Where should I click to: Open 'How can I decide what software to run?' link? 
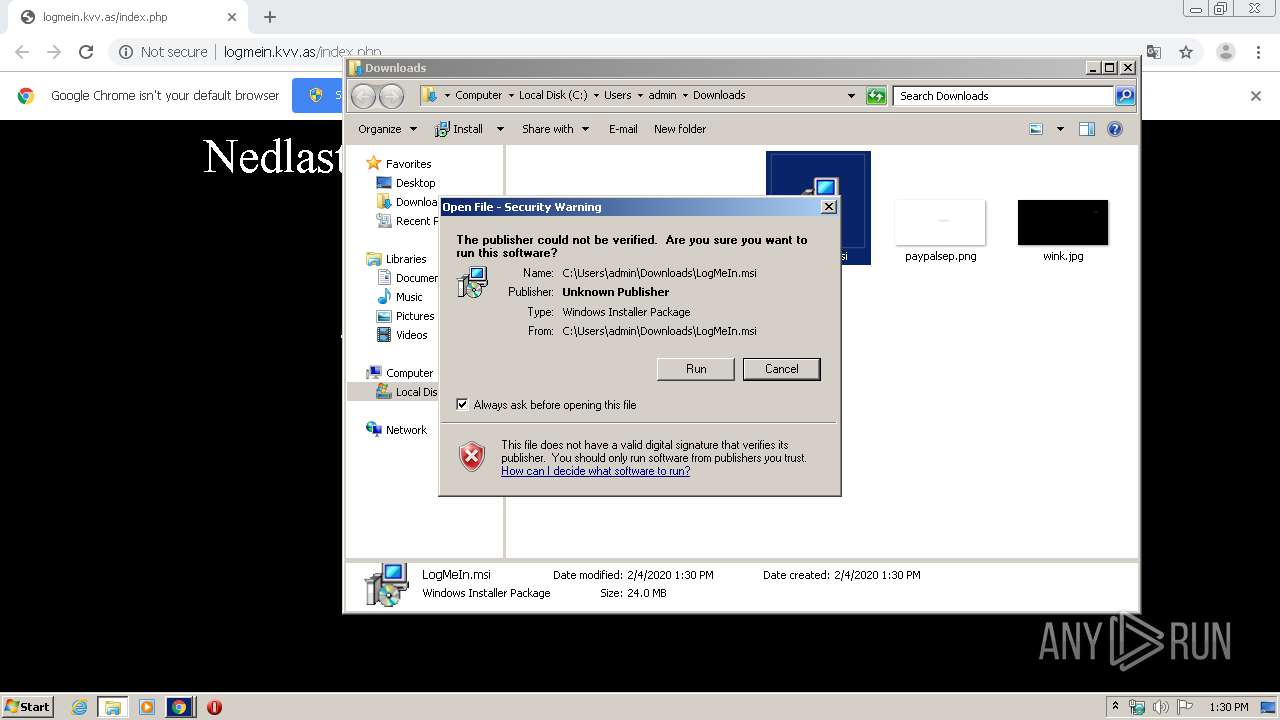(x=595, y=471)
